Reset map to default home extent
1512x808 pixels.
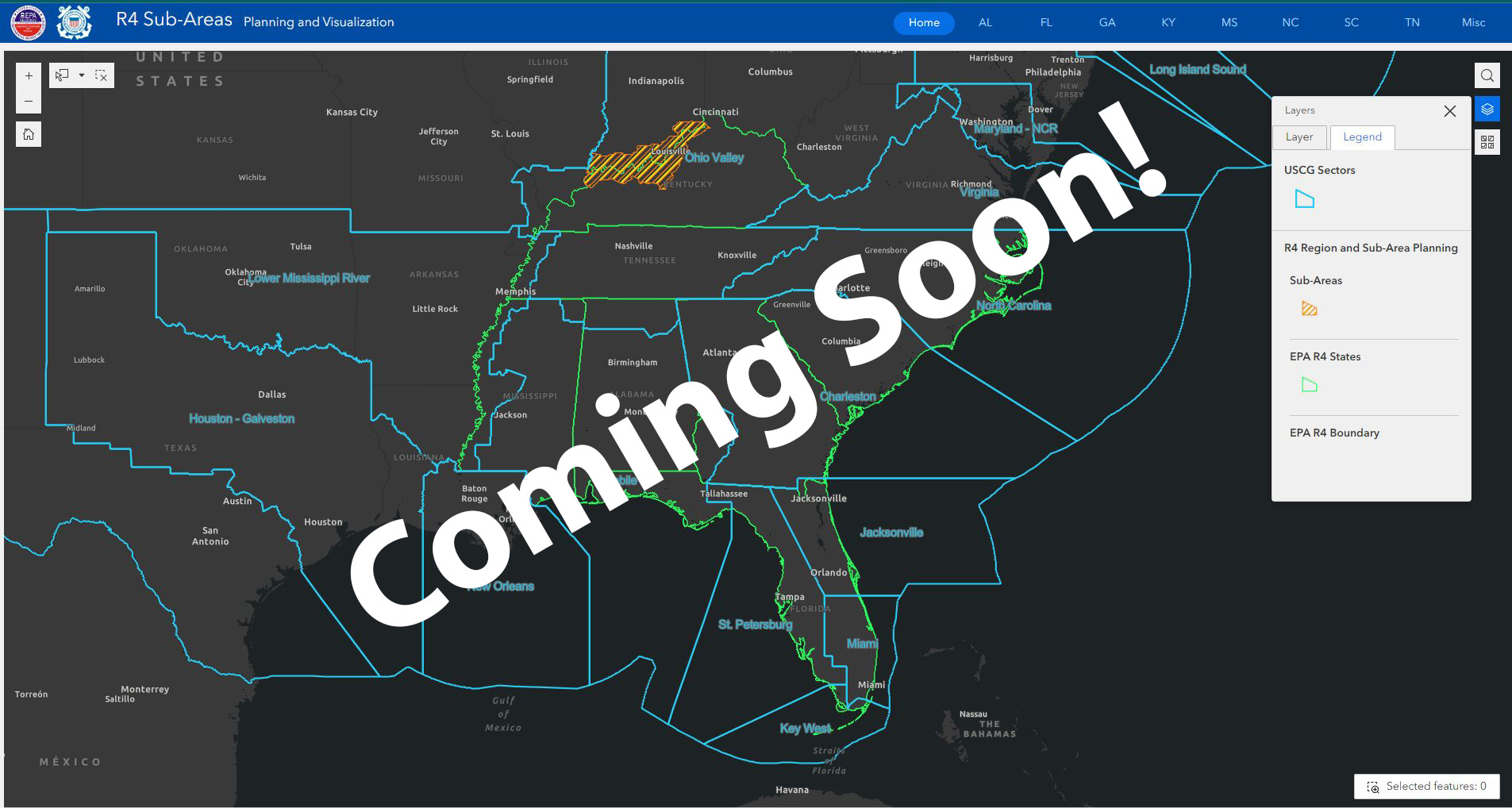29,134
